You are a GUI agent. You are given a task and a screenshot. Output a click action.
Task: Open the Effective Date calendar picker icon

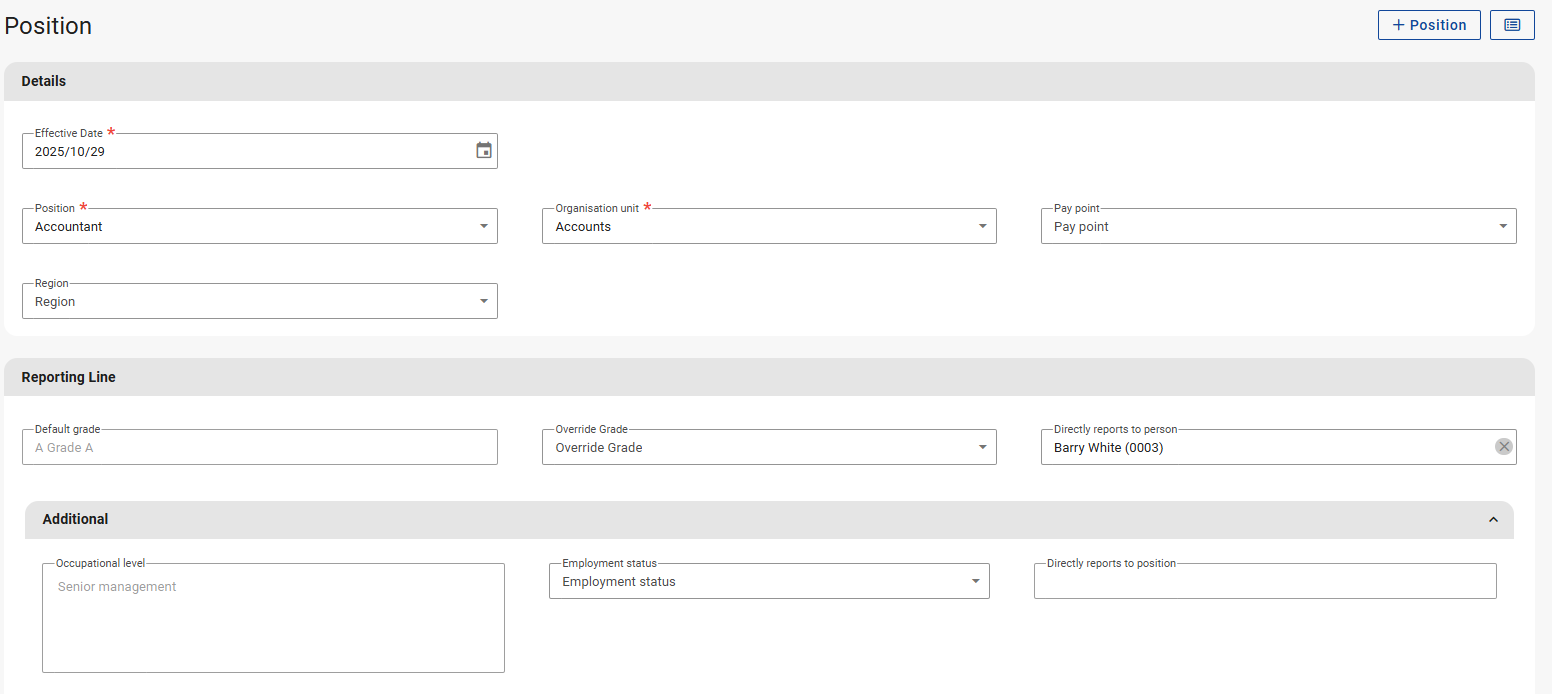484,151
